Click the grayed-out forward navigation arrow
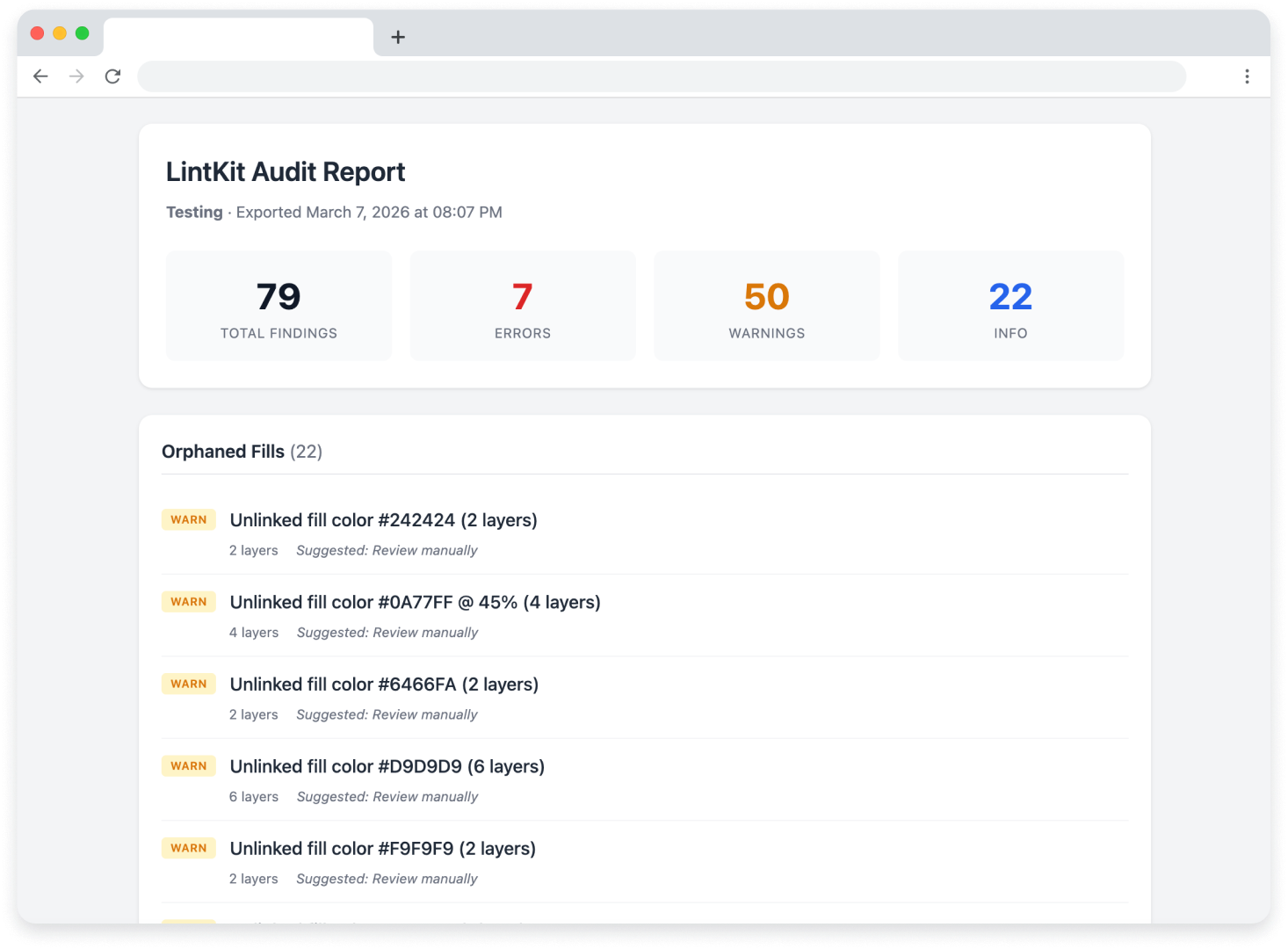Viewport: 1288px width, 949px height. pyautogui.click(x=76, y=76)
